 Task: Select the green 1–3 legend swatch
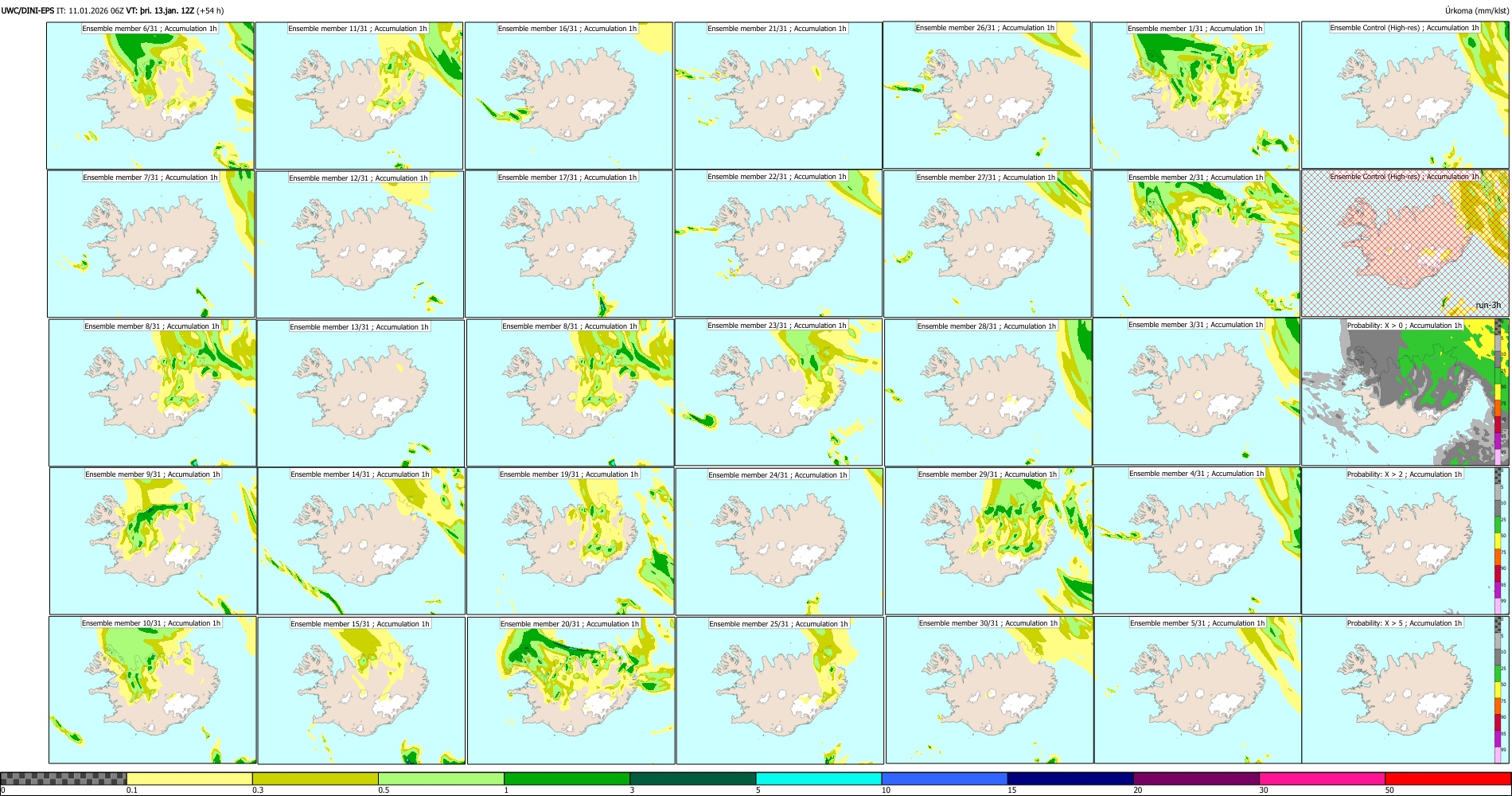tap(567, 778)
